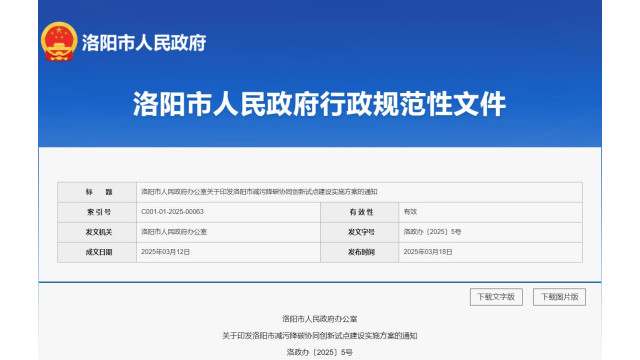
Task: Click the national emblem logo icon
Action: coord(59,42)
